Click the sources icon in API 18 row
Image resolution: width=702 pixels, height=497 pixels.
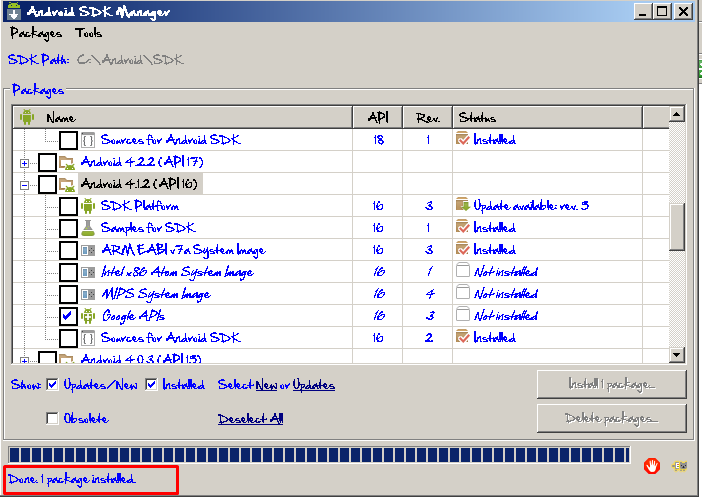pyautogui.click(x=88, y=140)
